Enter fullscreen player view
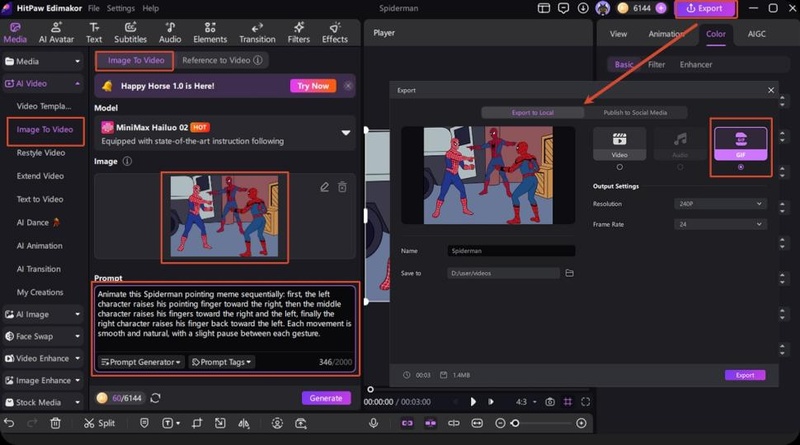The width and height of the screenshot is (800, 445). [586, 402]
